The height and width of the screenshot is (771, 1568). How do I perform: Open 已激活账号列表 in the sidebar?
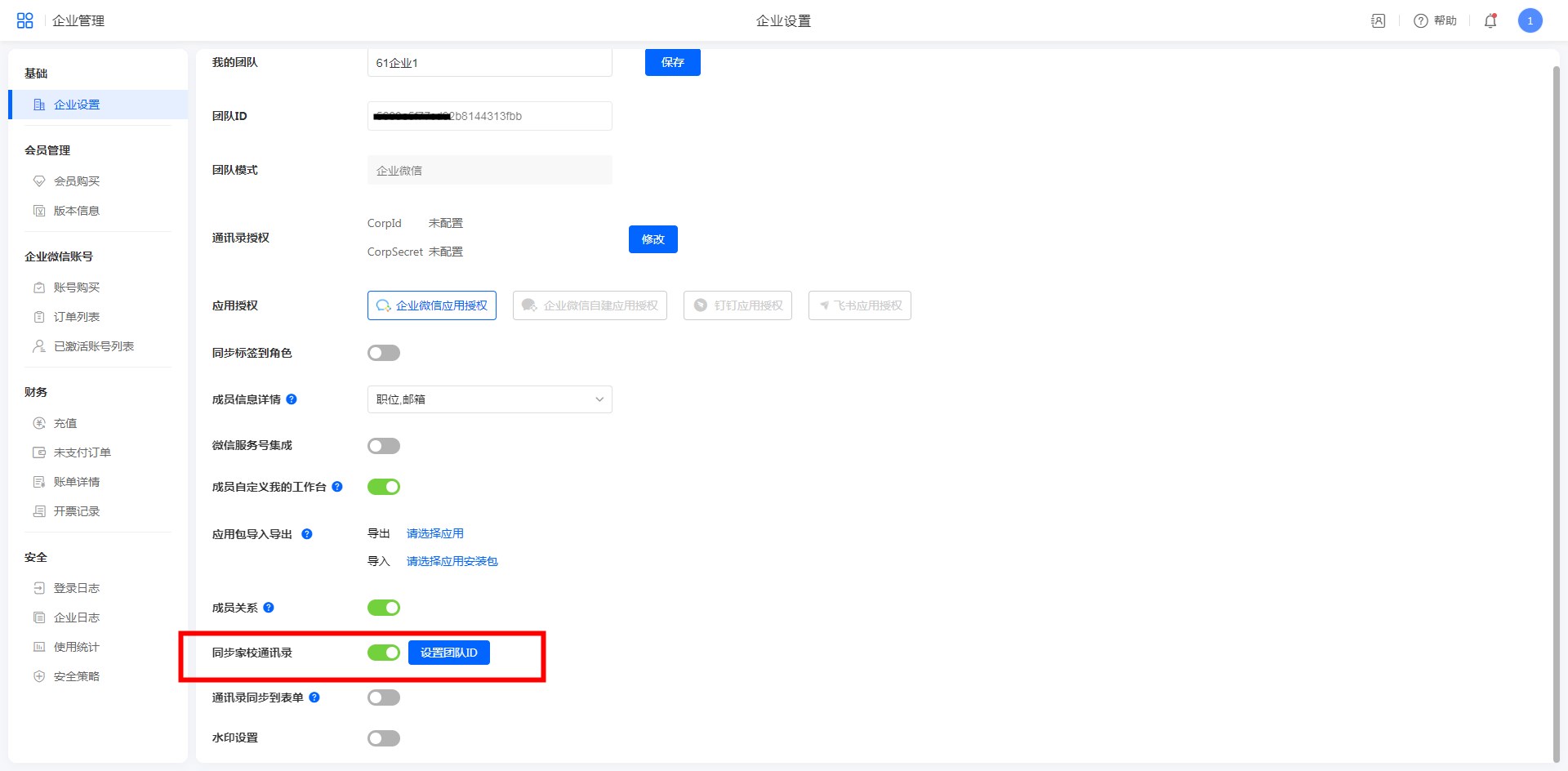(93, 346)
